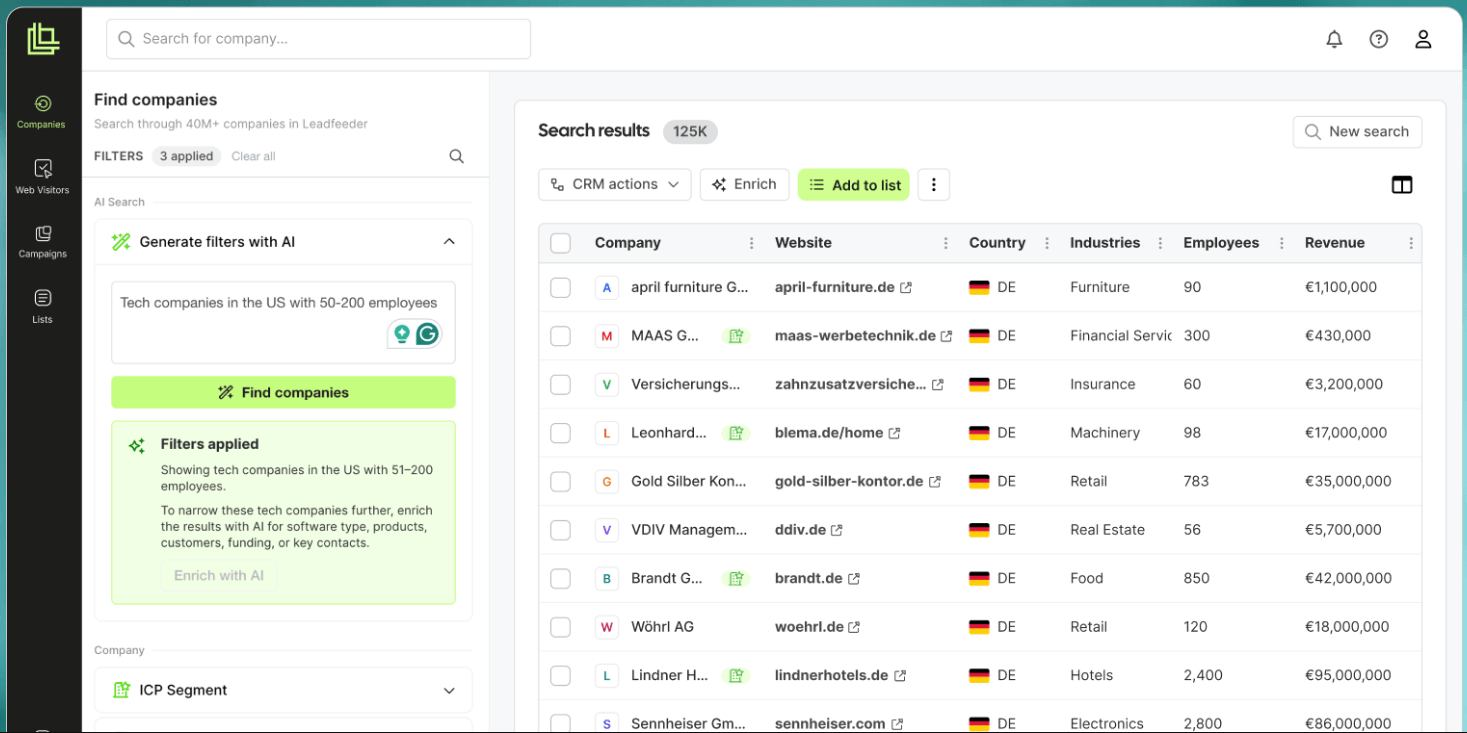Screen dimensions: 1467x733
Task: Open Website column options menu
Action: (x=945, y=243)
